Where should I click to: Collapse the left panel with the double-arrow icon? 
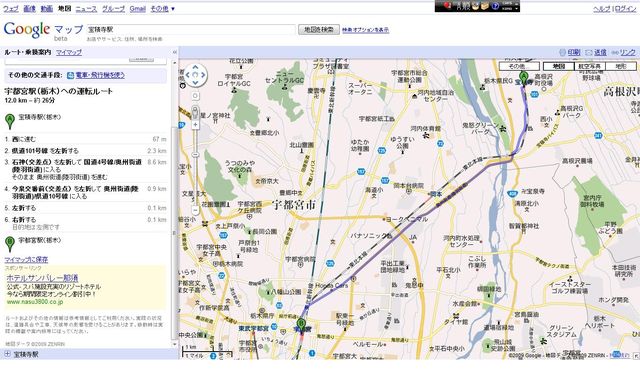tap(175, 52)
